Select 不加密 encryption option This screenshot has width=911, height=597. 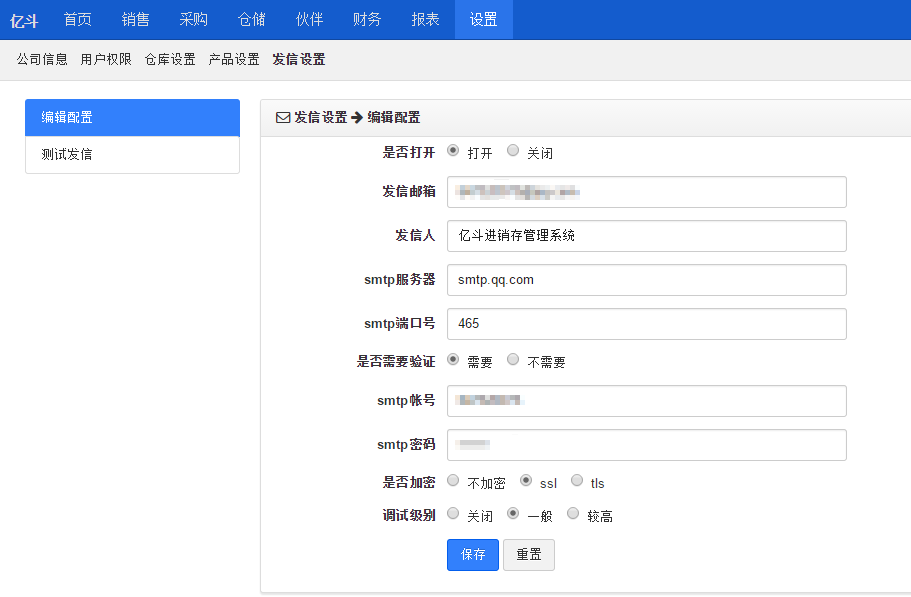[x=453, y=481]
